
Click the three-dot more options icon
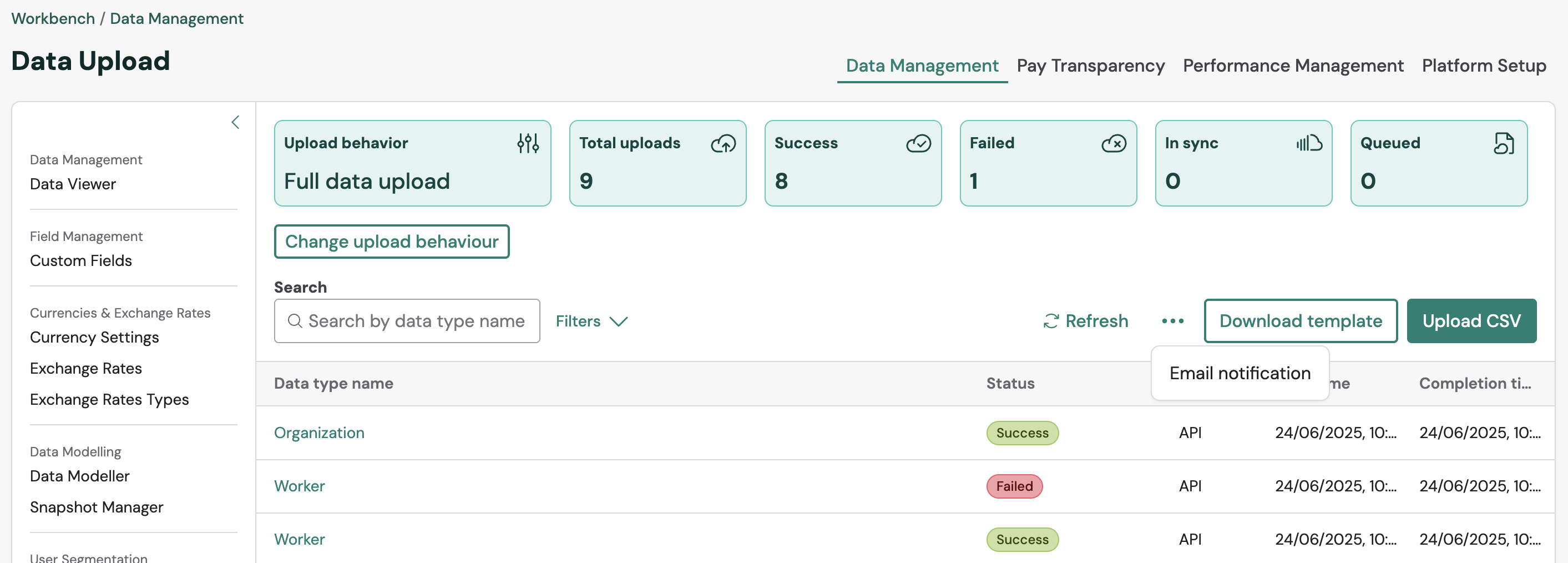tap(1172, 321)
